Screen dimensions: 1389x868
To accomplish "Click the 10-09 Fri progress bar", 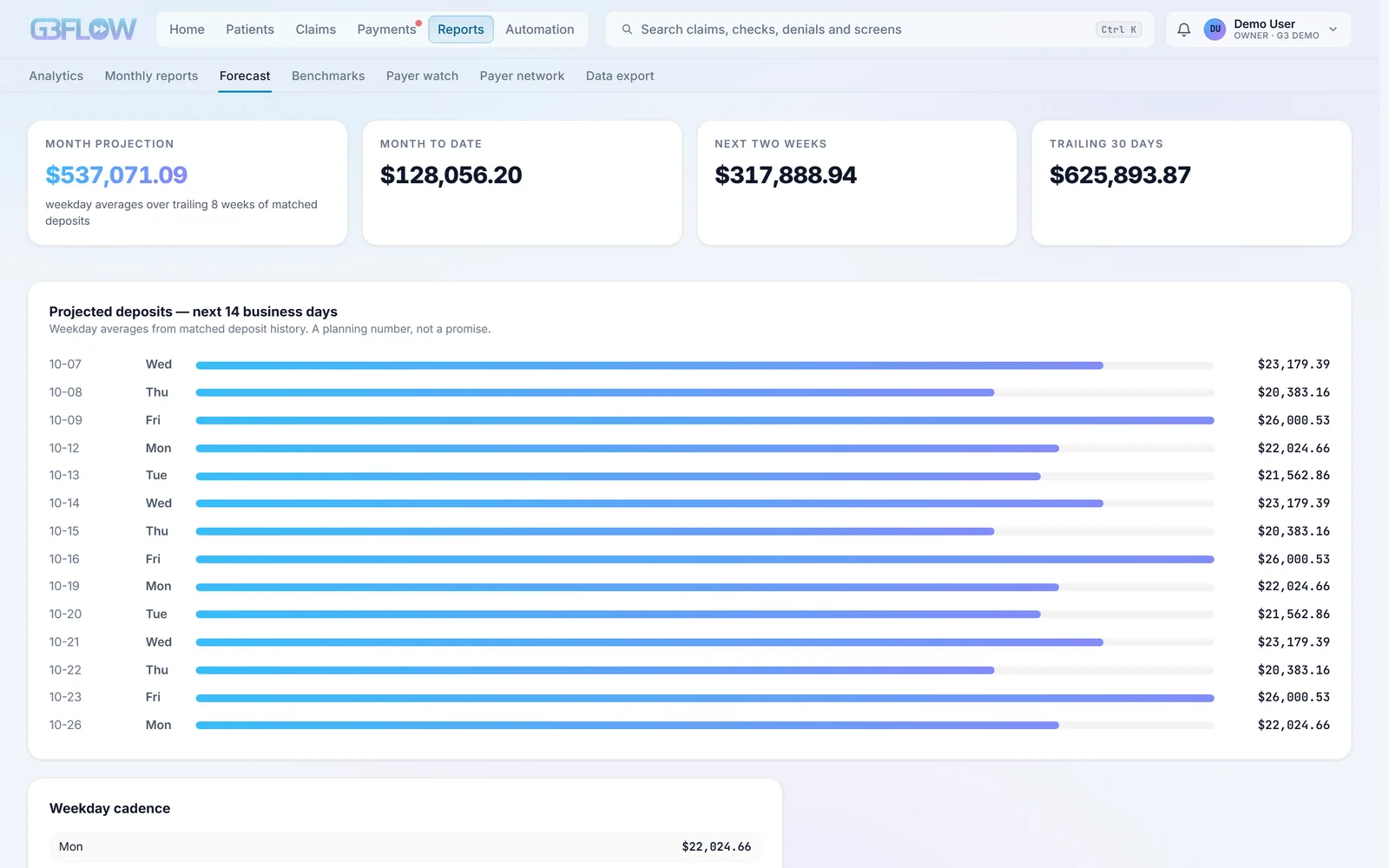I will pos(705,421).
